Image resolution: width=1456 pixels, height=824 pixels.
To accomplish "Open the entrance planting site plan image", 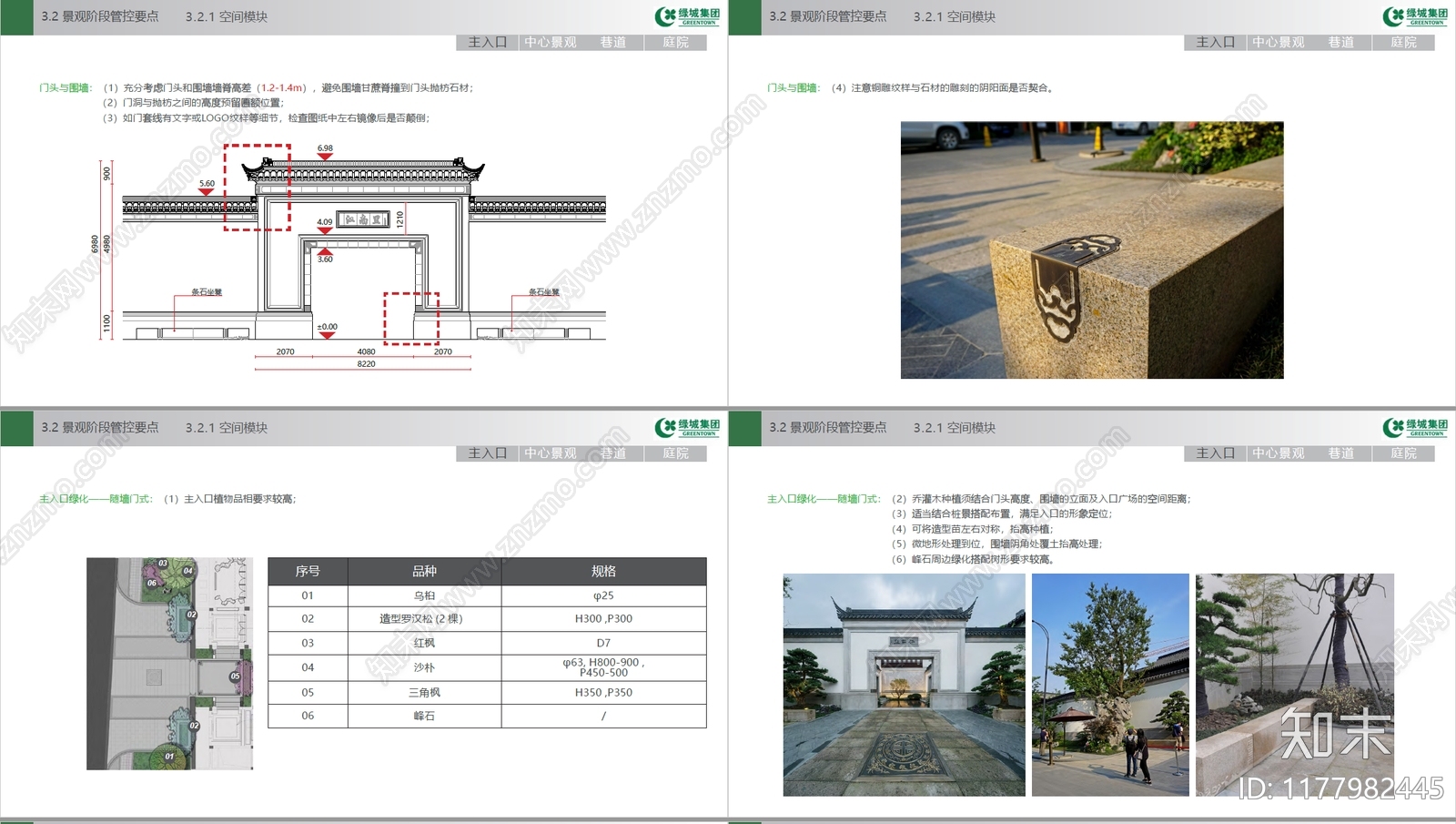I will pyautogui.click(x=169, y=664).
